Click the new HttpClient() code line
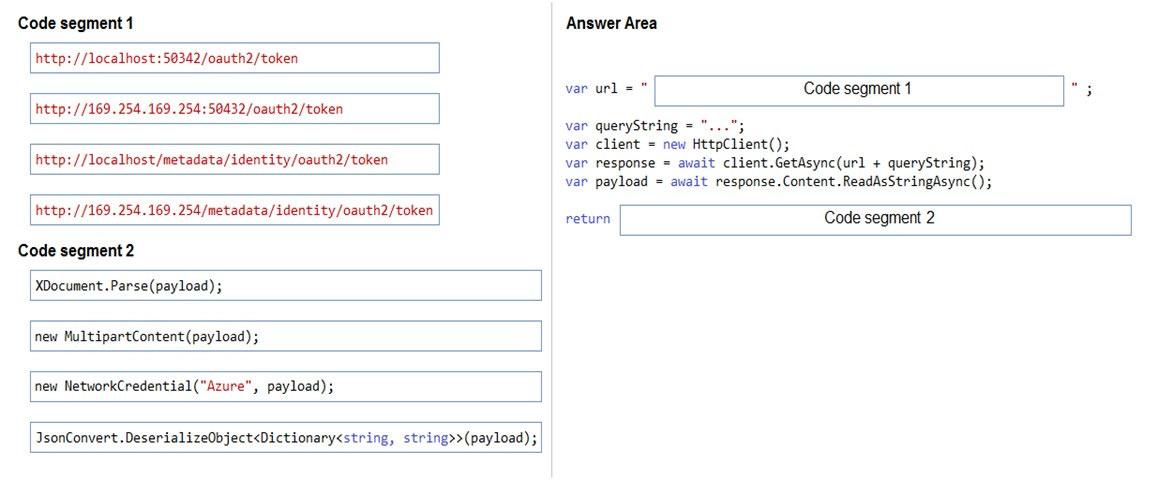 pos(678,144)
